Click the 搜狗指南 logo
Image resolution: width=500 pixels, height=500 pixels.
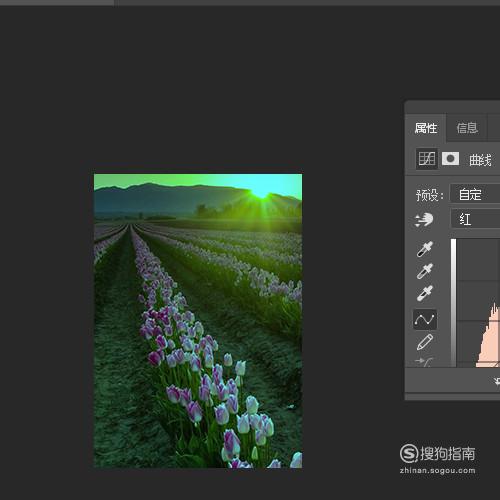438,454
